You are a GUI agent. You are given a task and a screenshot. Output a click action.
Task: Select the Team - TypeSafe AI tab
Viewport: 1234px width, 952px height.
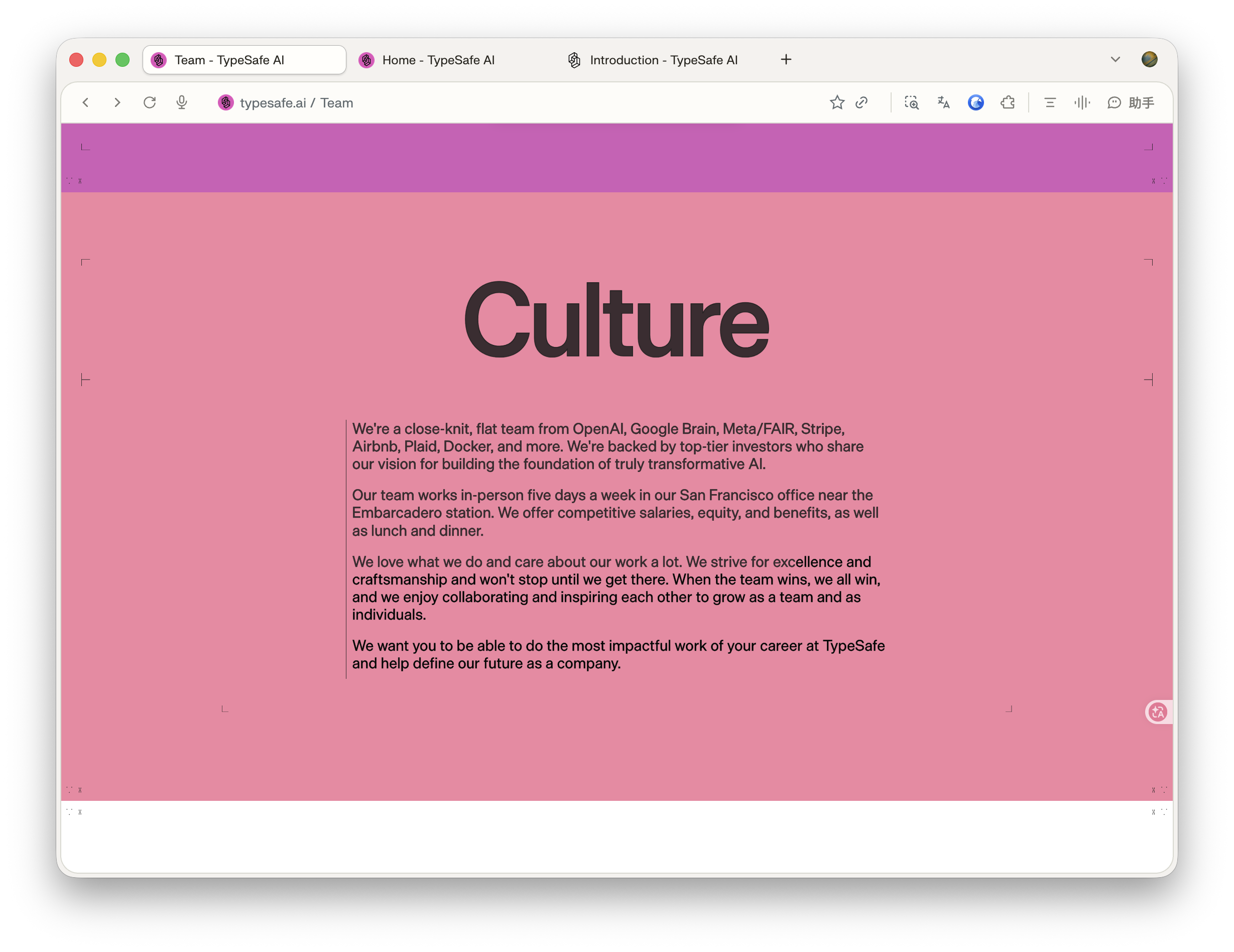(244, 60)
